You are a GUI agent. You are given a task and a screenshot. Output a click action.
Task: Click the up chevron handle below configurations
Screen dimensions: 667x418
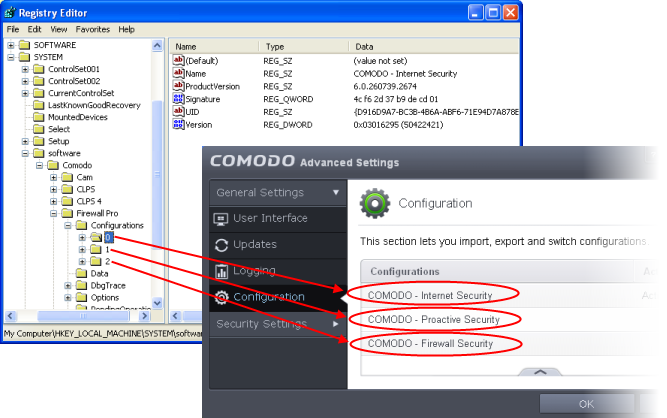(x=540, y=372)
